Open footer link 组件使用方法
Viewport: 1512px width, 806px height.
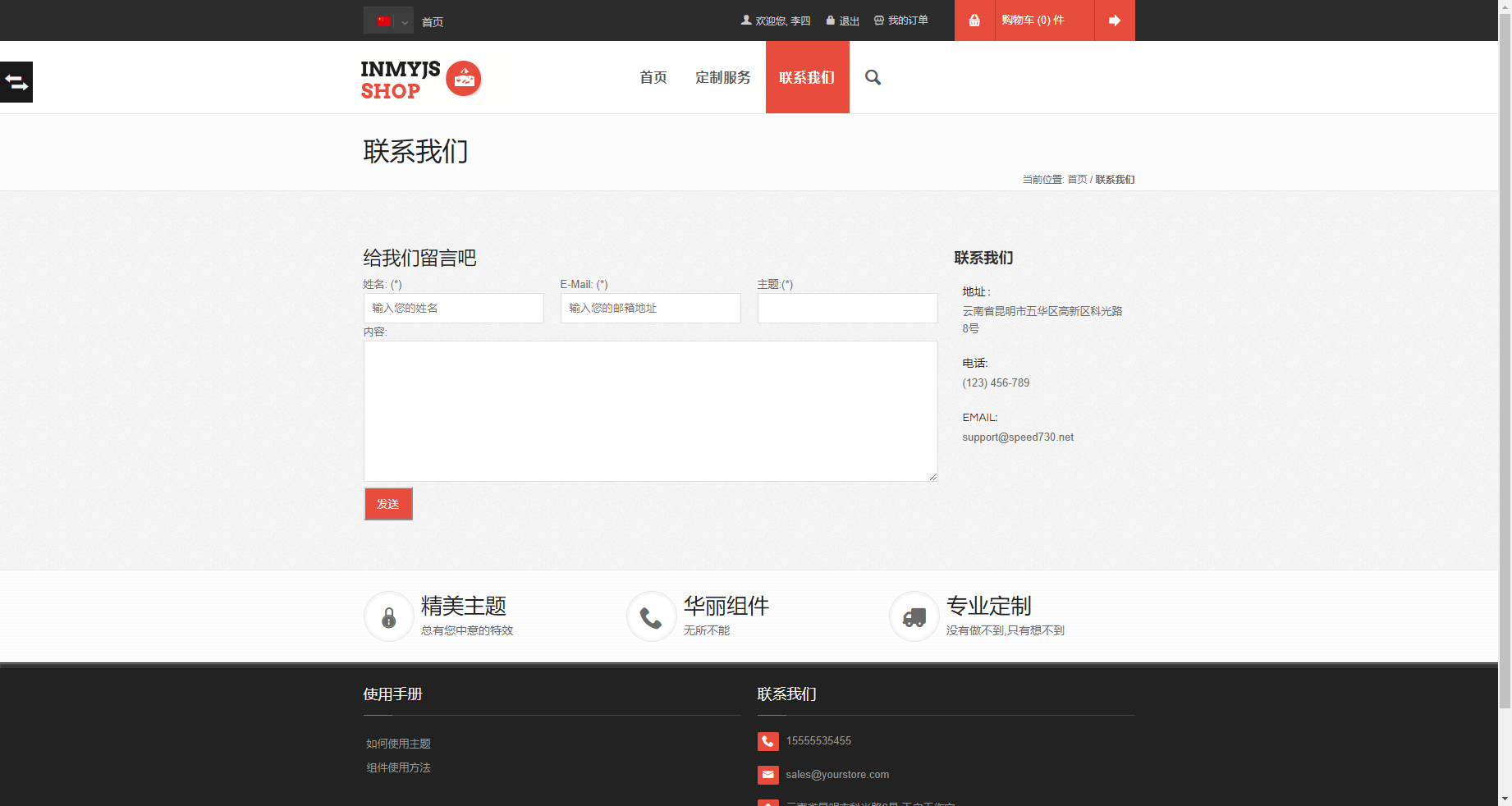398,767
